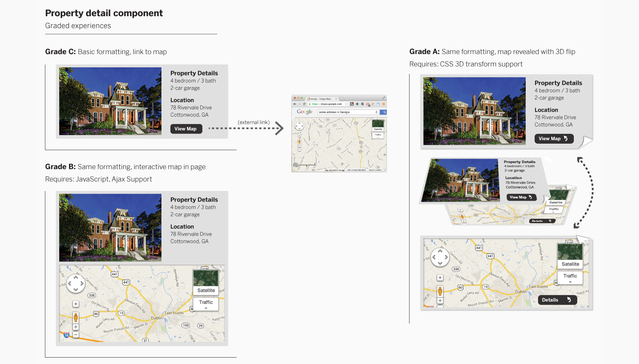The height and width of the screenshot is (364, 639).
Task: Click the pan control on Grade A map
Action: (x=440, y=257)
